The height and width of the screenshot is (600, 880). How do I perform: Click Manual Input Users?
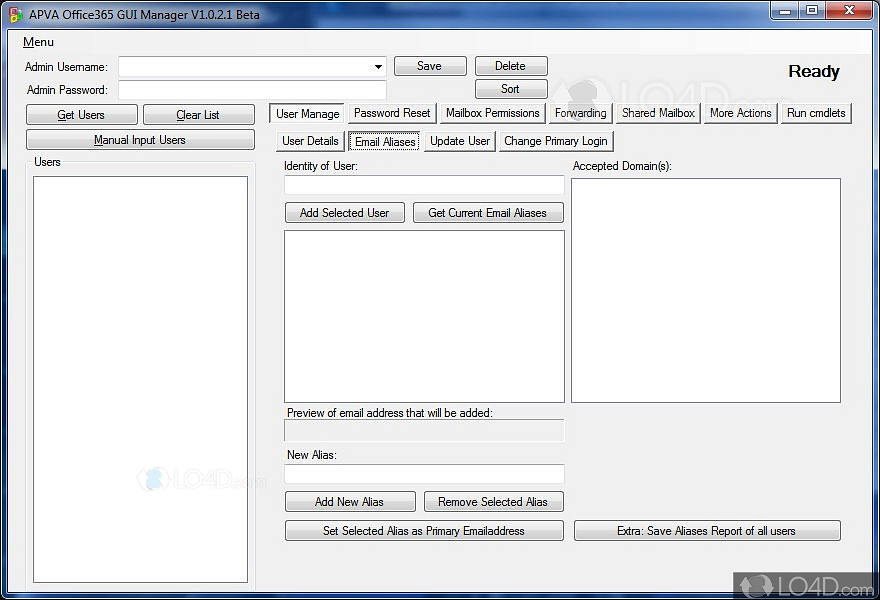(x=140, y=139)
